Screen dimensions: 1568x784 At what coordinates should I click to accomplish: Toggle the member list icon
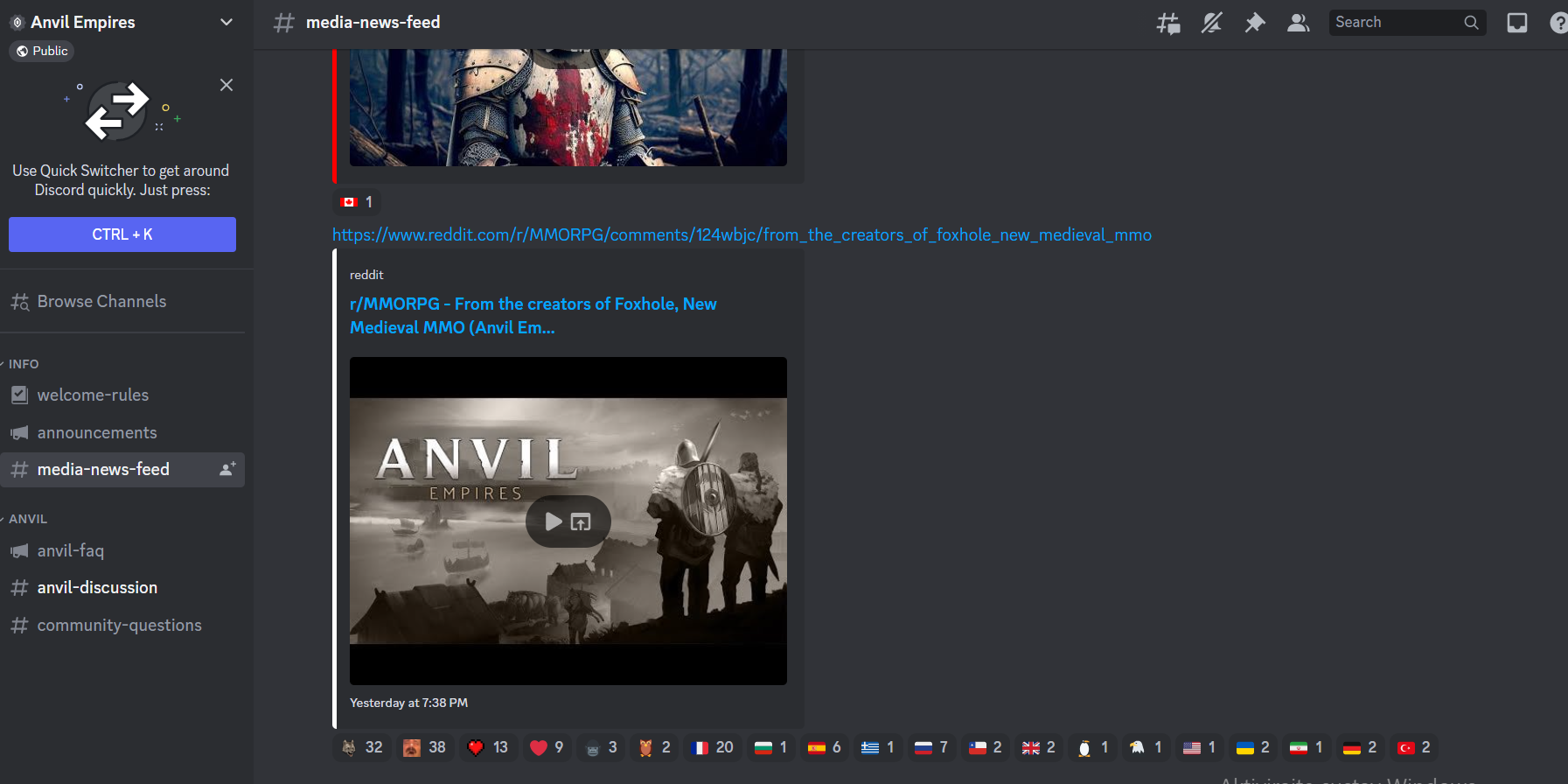[x=1299, y=23]
